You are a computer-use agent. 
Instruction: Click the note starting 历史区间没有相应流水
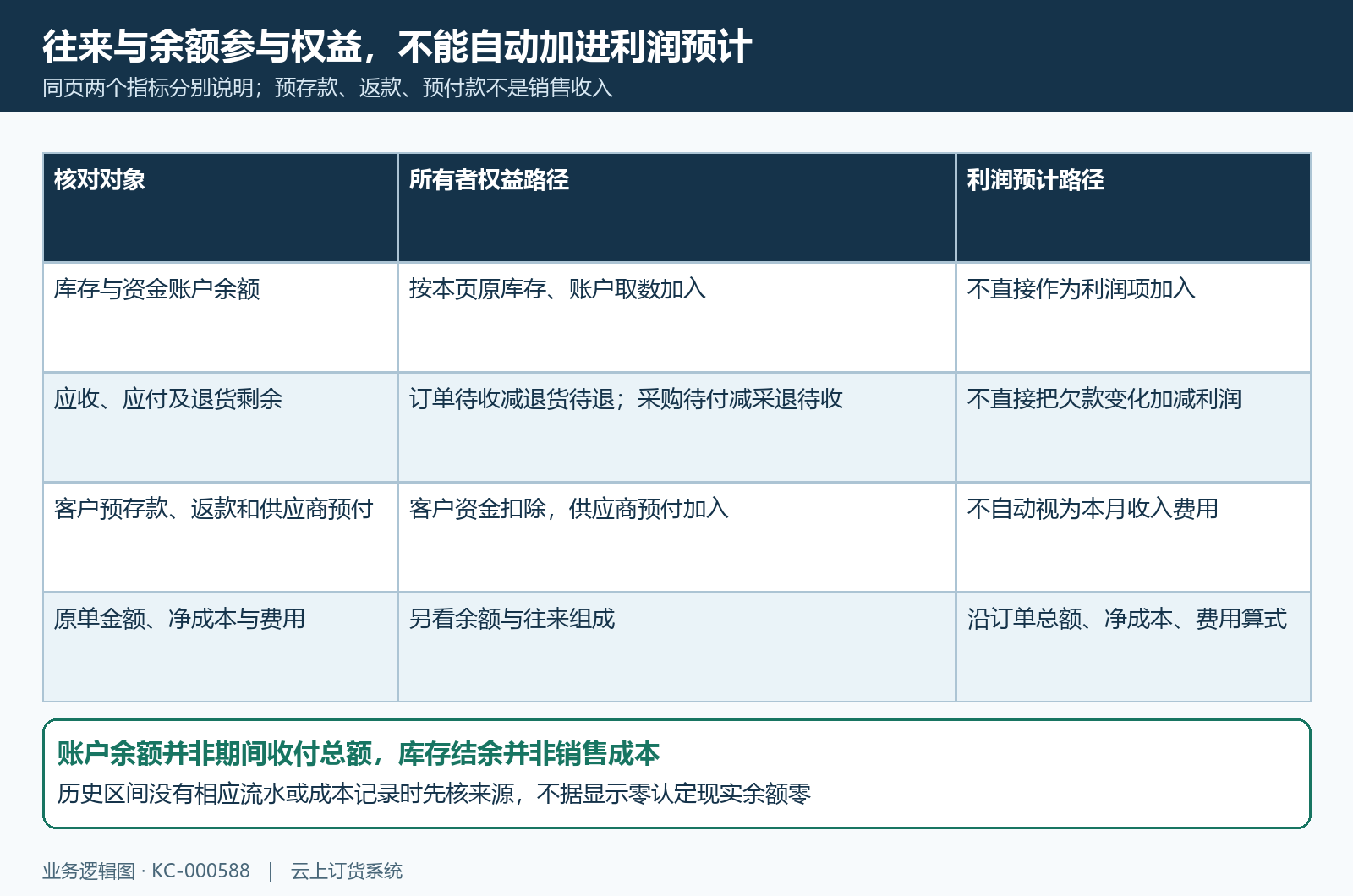point(434,794)
